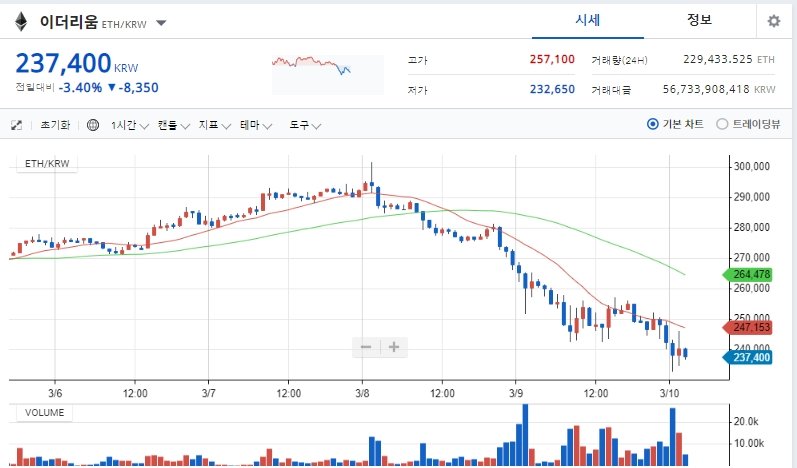Select the 트레이딩뷰 radio option
797x468 pixels.
pos(748,124)
